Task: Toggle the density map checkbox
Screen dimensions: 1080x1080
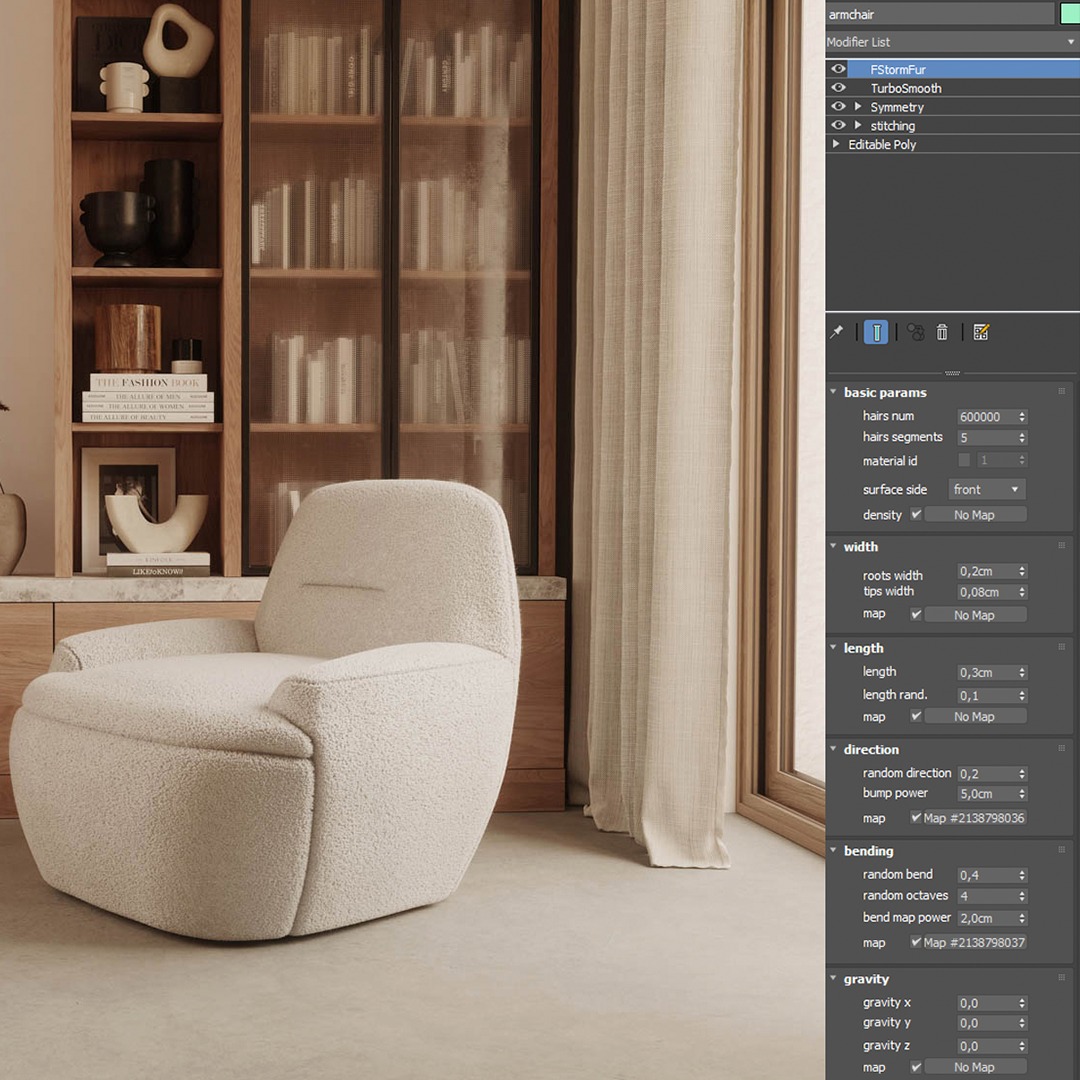Action: point(915,514)
